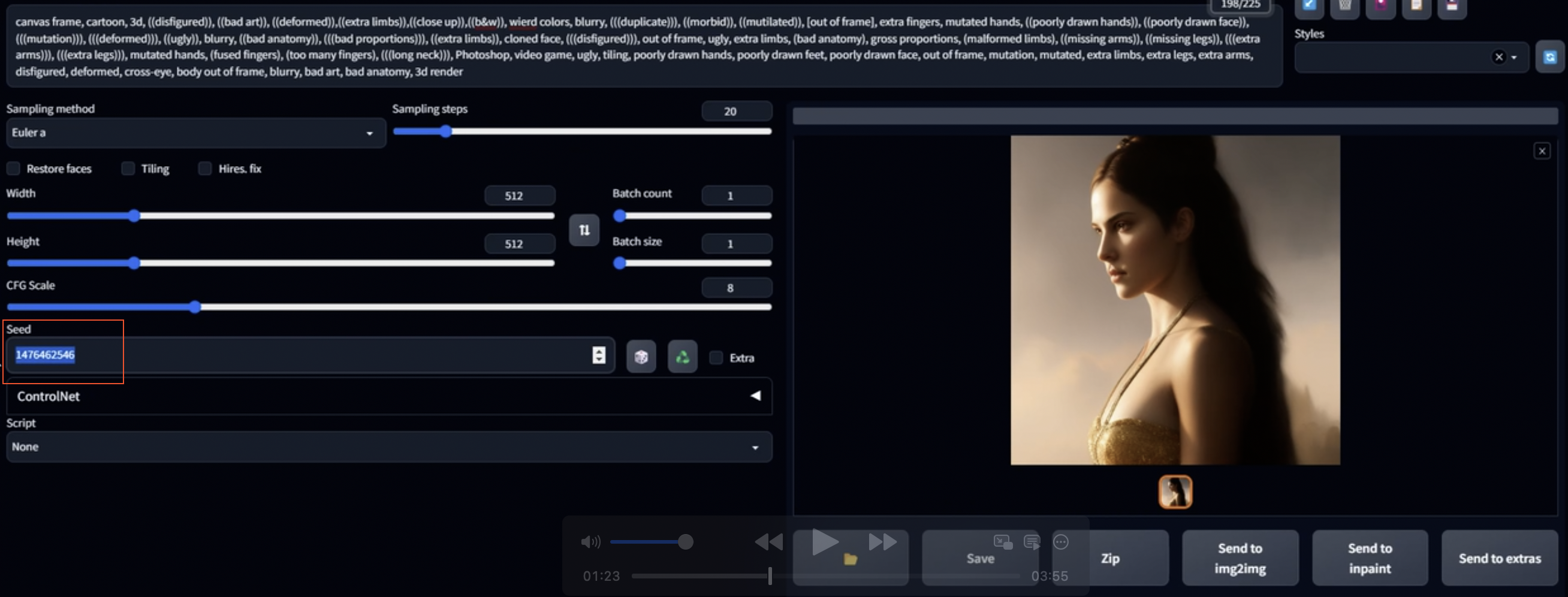Open the Script dropdown set to None

pos(389,447)
